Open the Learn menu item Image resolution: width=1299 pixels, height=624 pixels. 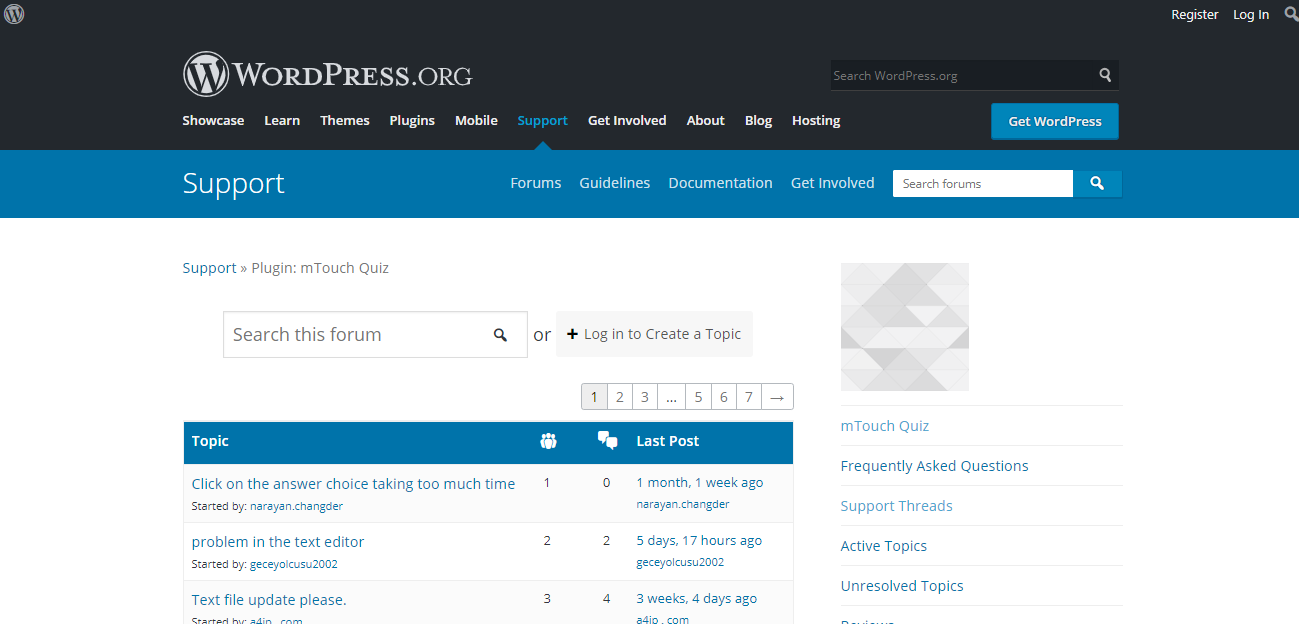(x=282, y=120)
